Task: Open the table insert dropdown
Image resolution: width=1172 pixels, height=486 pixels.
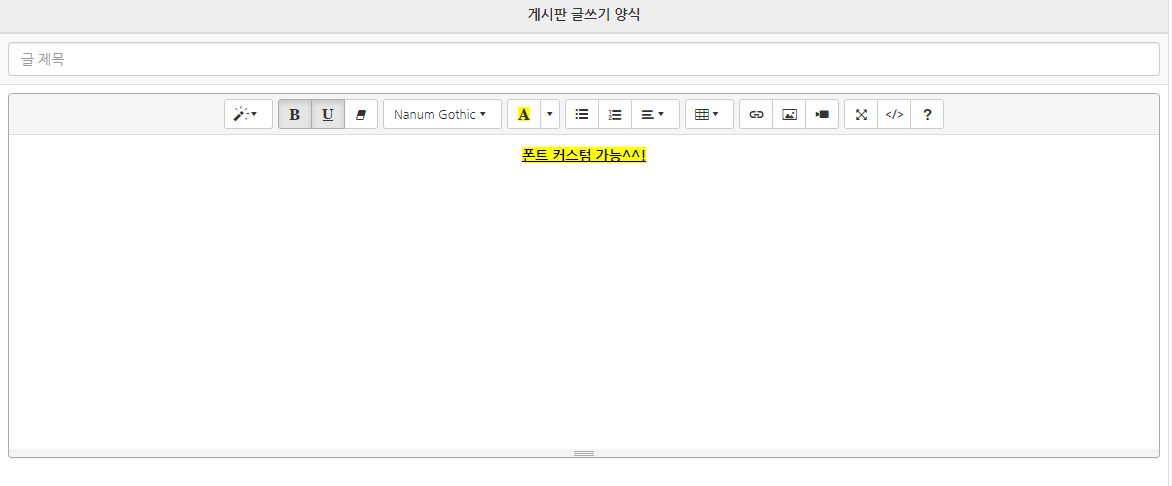Action: (x=709, y=114)
